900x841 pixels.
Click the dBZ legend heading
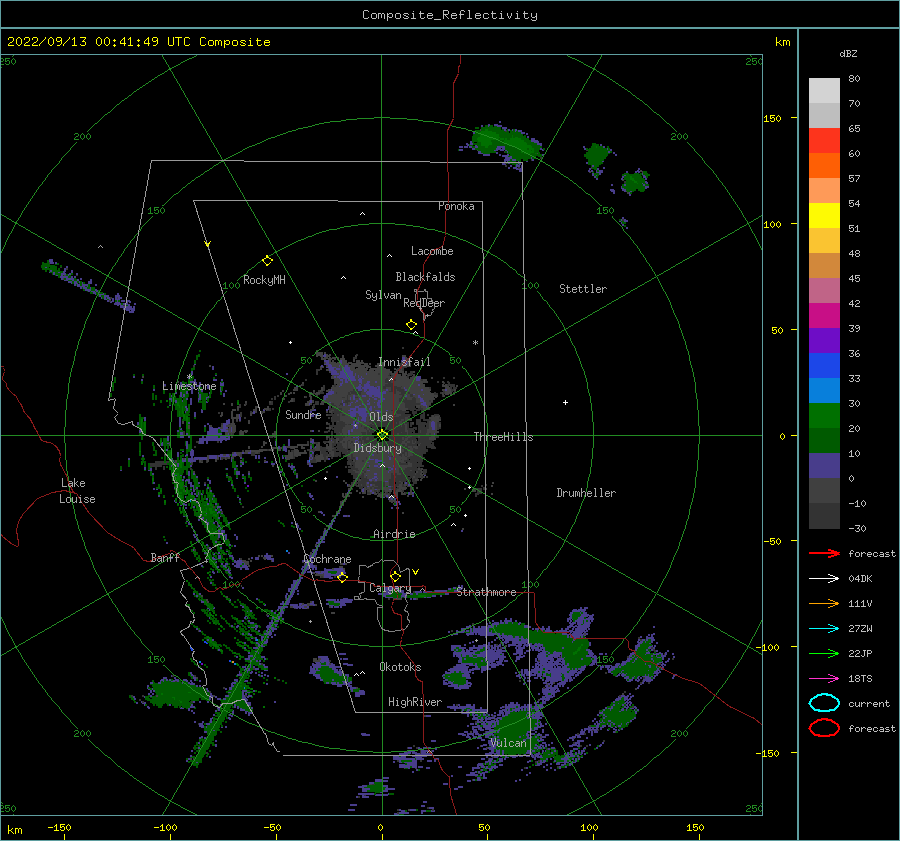tap(848, 53)
